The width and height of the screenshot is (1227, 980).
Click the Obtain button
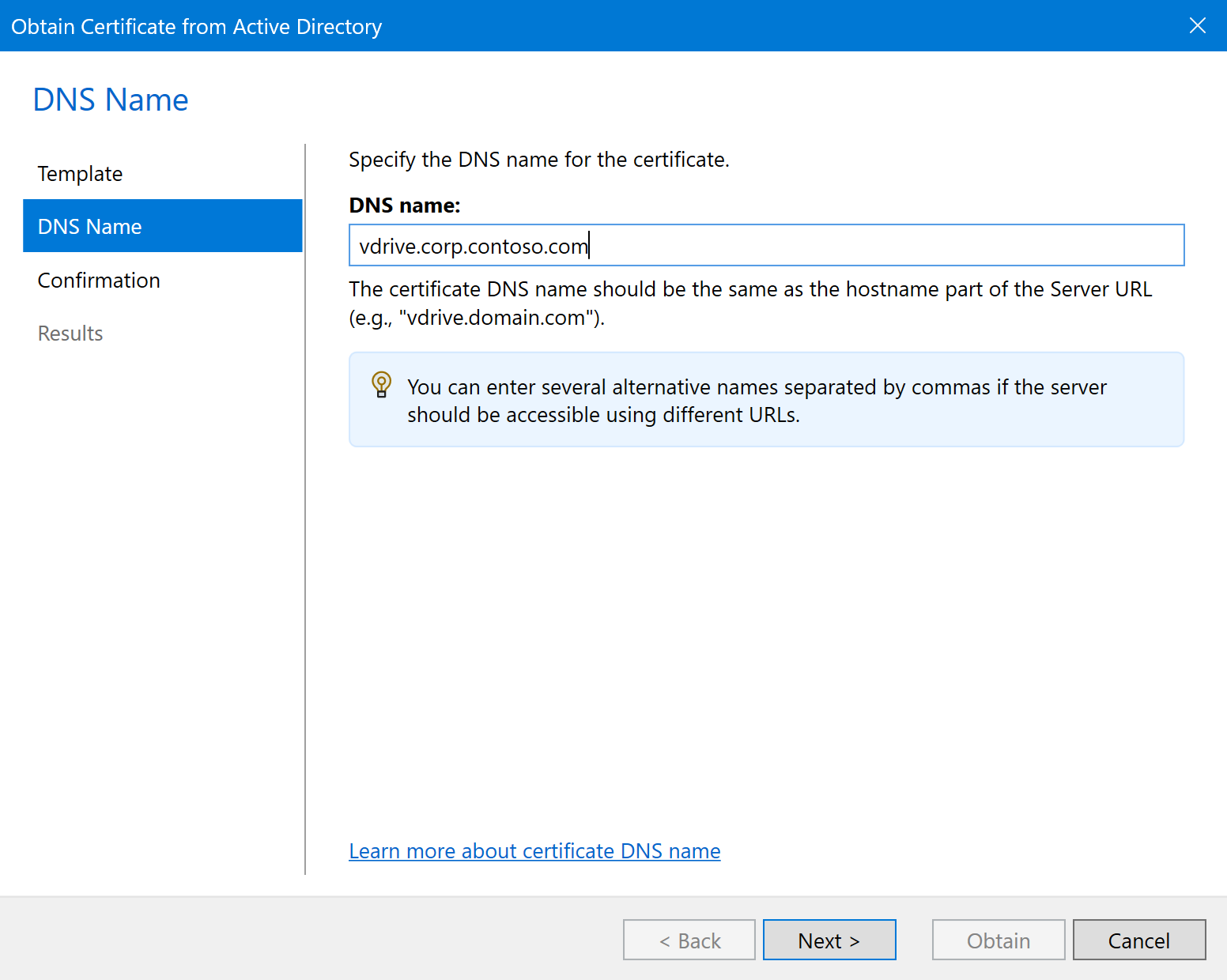(x=998, y=940)
